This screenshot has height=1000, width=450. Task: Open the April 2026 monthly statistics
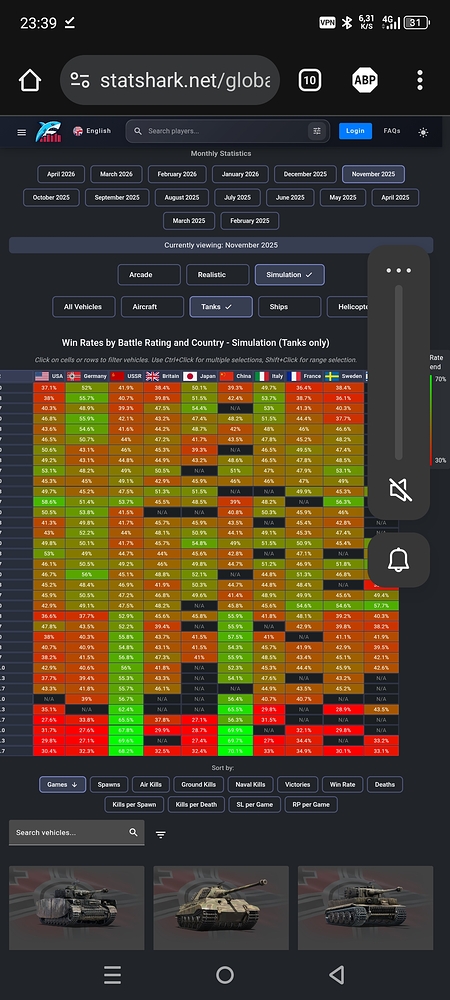click(61, 174)
